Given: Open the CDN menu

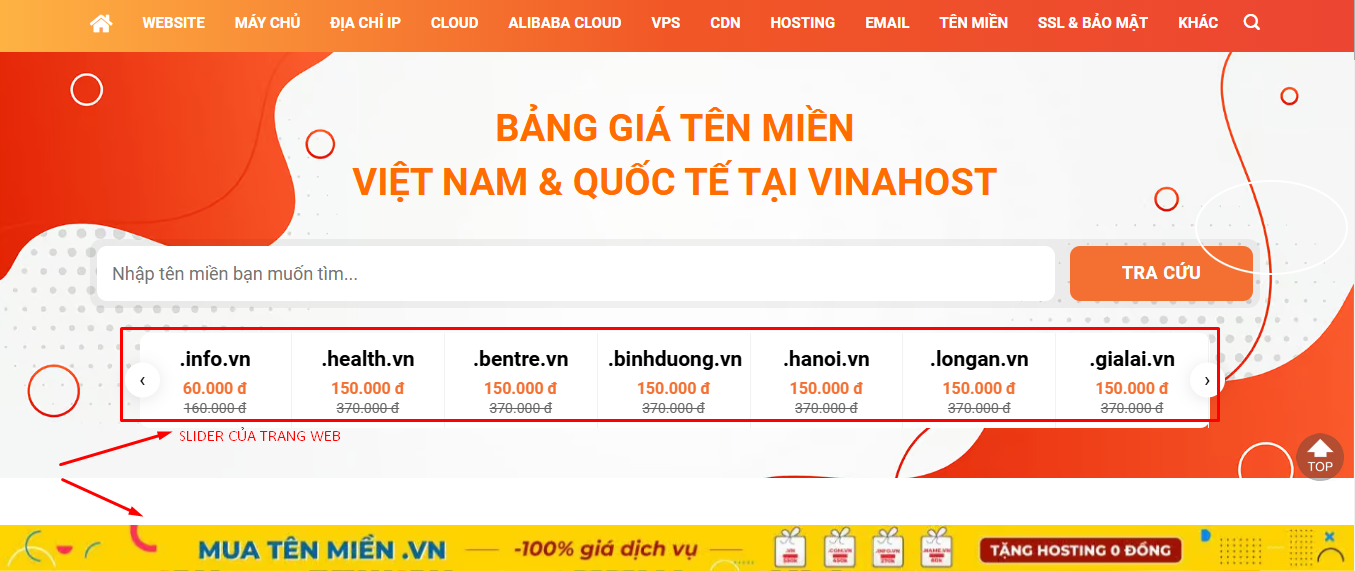Looking at the screenshot, I should 725,22.
